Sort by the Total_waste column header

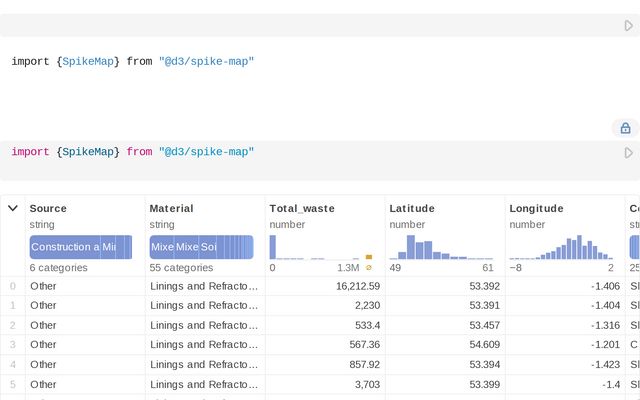point(302,208)
